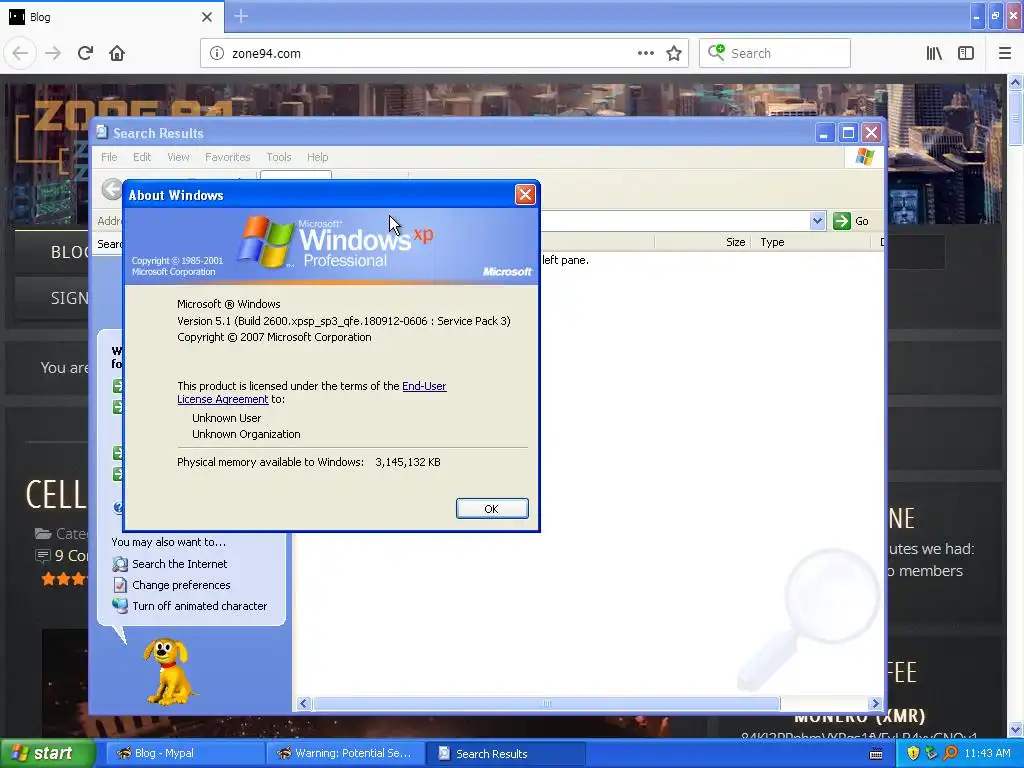1024x768 pixels.
Task: Click the browser Search box
Action: (775, 54)
